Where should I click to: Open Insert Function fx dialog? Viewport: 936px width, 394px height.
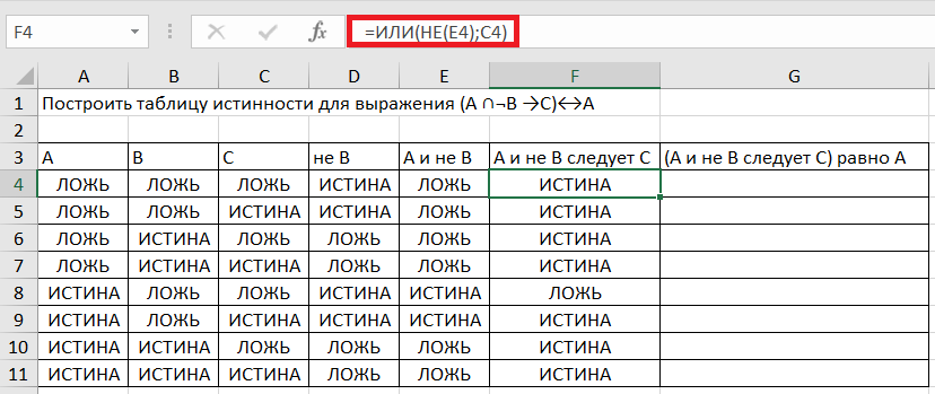(317, 32)
